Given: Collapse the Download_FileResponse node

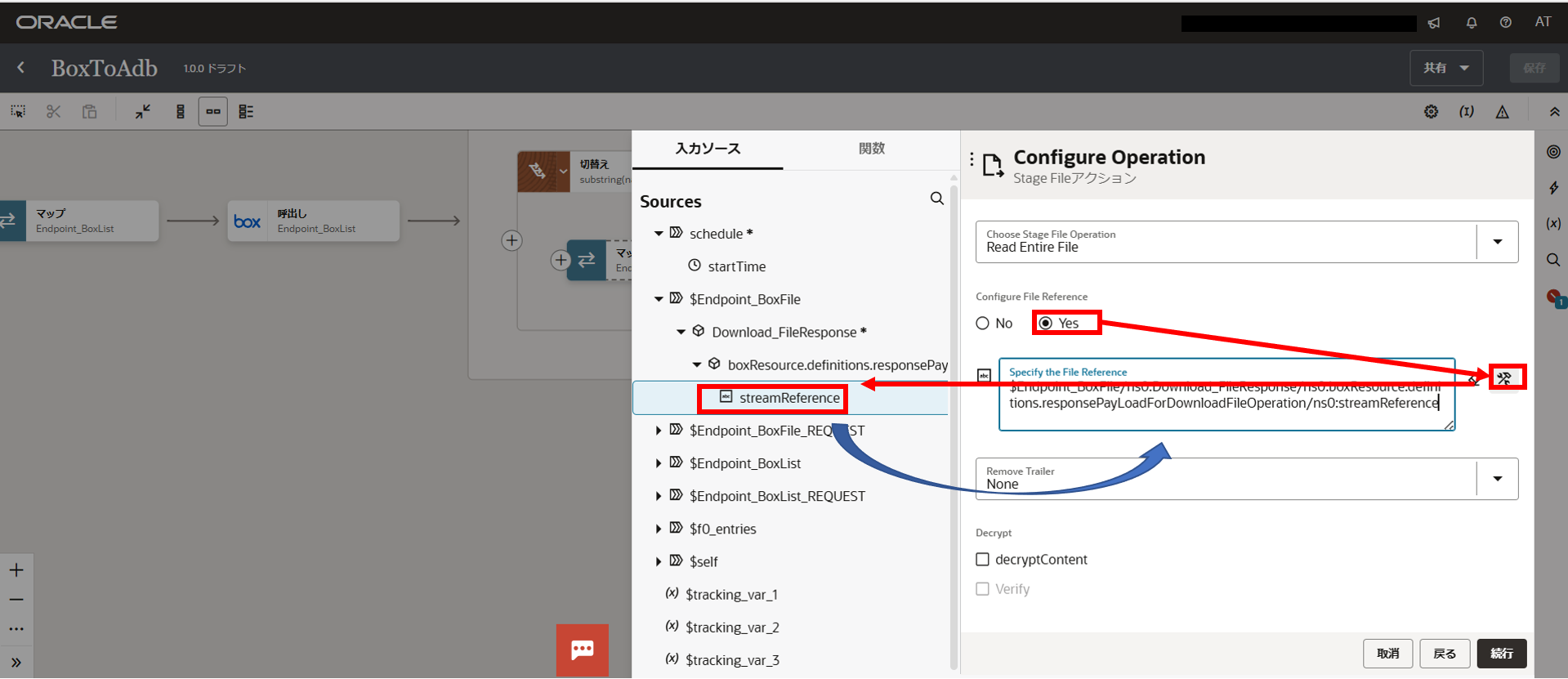Looking at the screenshot, I should click(681, 332).
